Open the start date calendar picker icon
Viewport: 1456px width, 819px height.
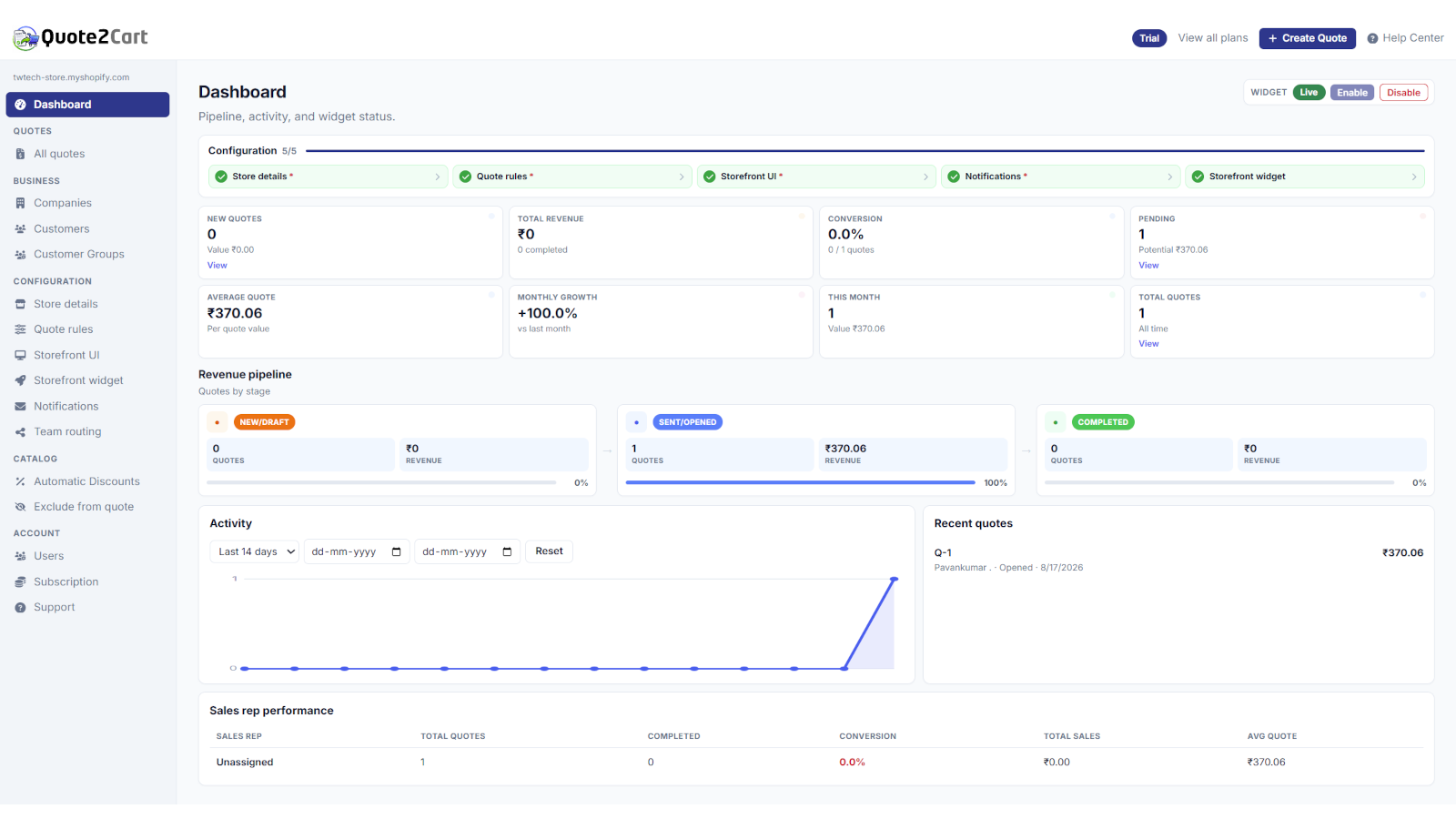point(396,551)
